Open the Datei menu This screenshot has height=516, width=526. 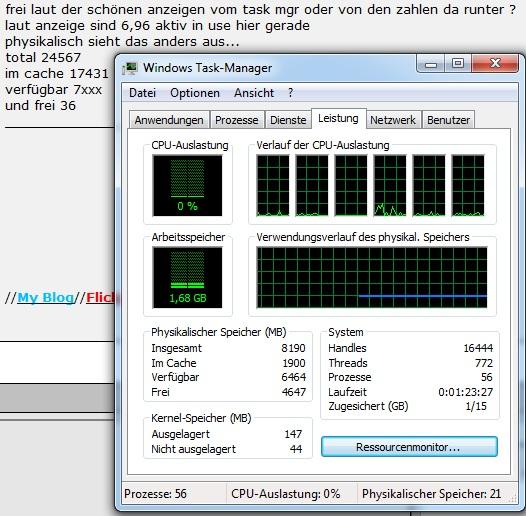pyautogui.click(x=143, y=93)
